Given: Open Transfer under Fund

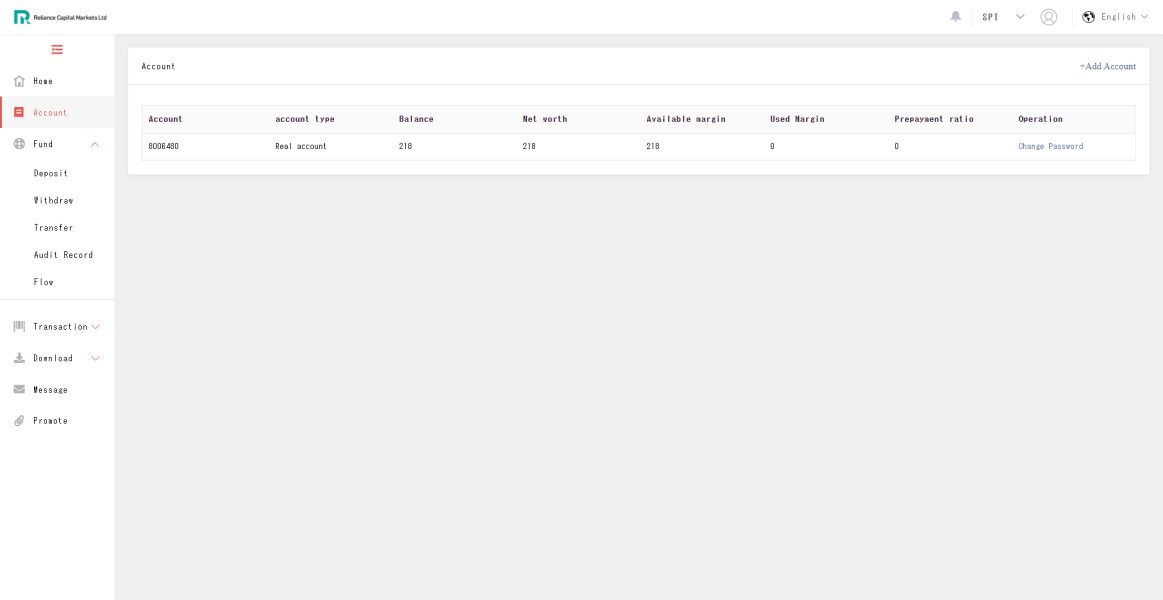Looking at the screenshot, I should click(x=53, y=228).
